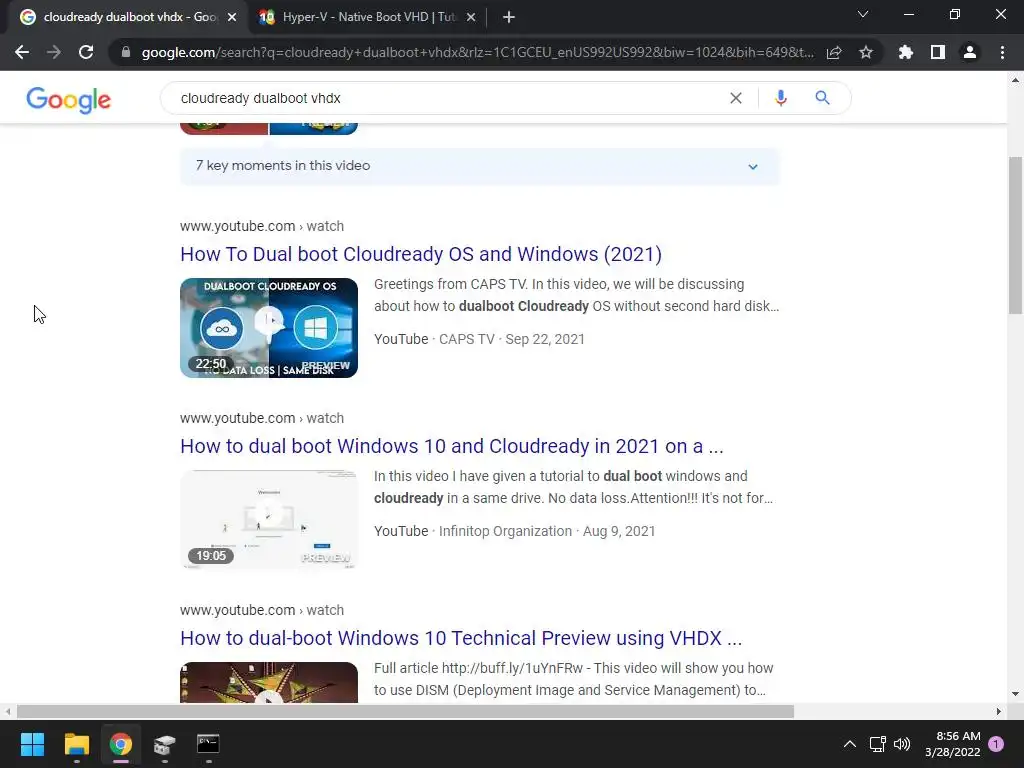Screen dimensions: 1024x768
Task: Open the 8:56 AM clock and calendar
Action: tap(953, 744)
